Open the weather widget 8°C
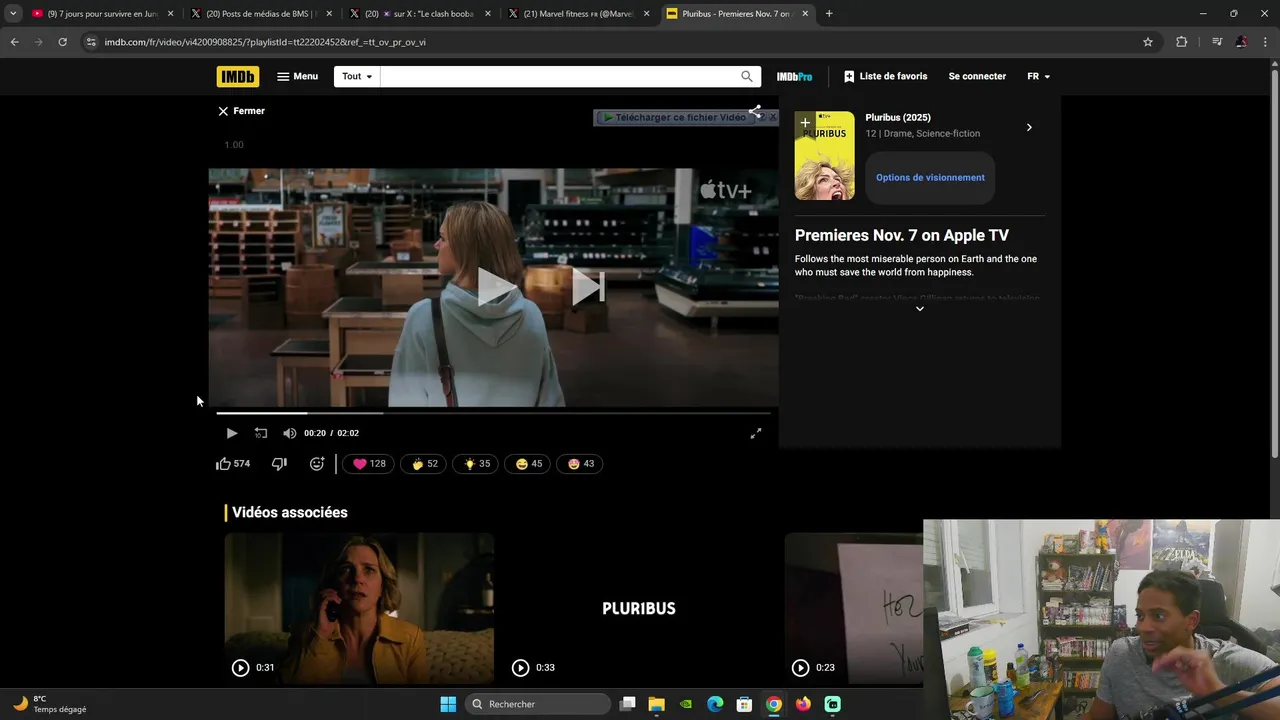 [50, 704]
